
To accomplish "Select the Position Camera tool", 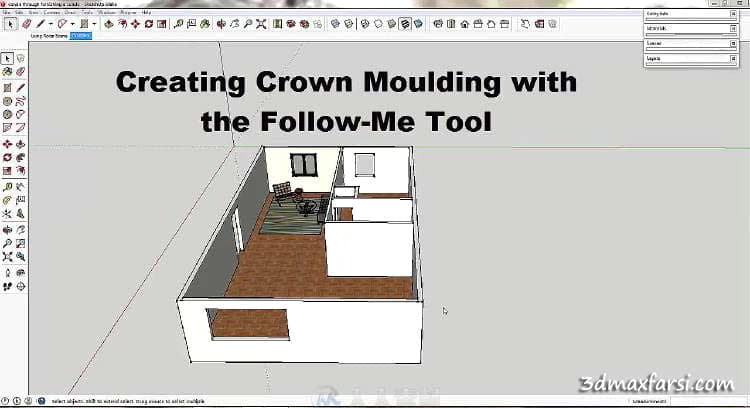I will pos(7,273).
